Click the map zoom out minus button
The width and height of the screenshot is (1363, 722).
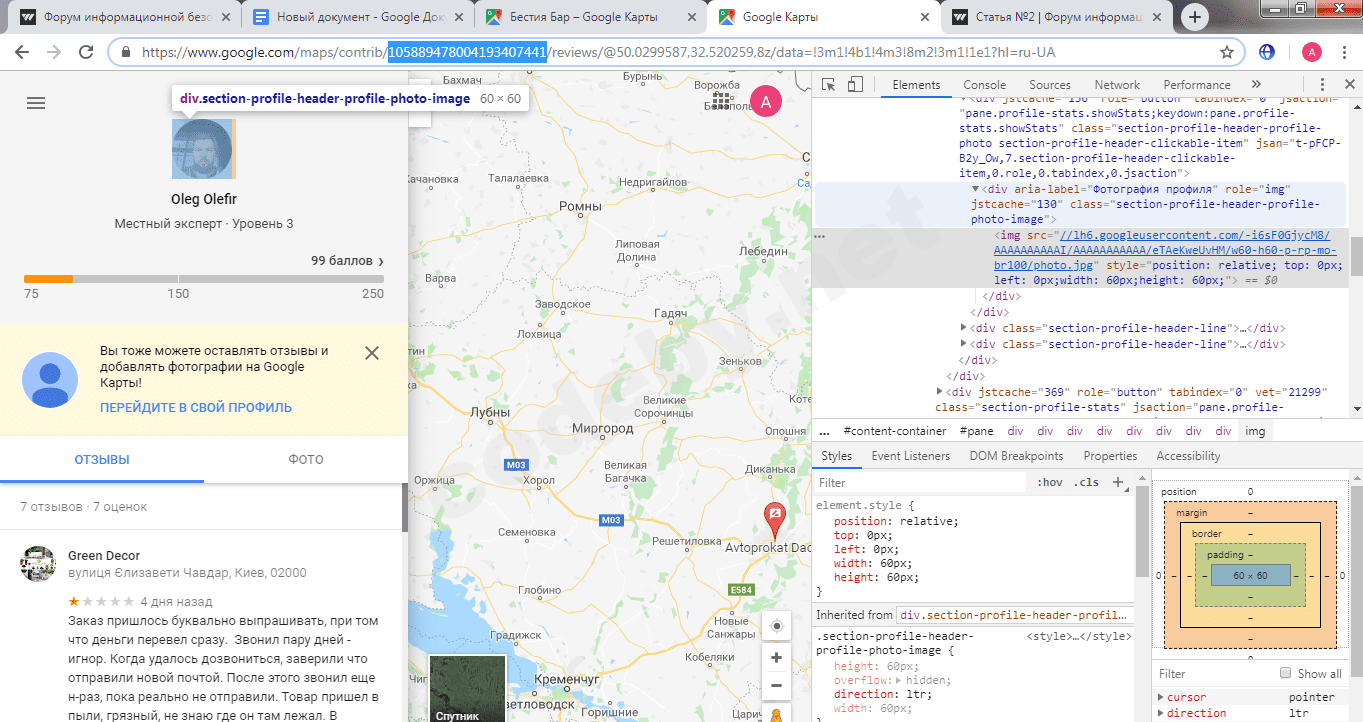[x=776, y=686]
